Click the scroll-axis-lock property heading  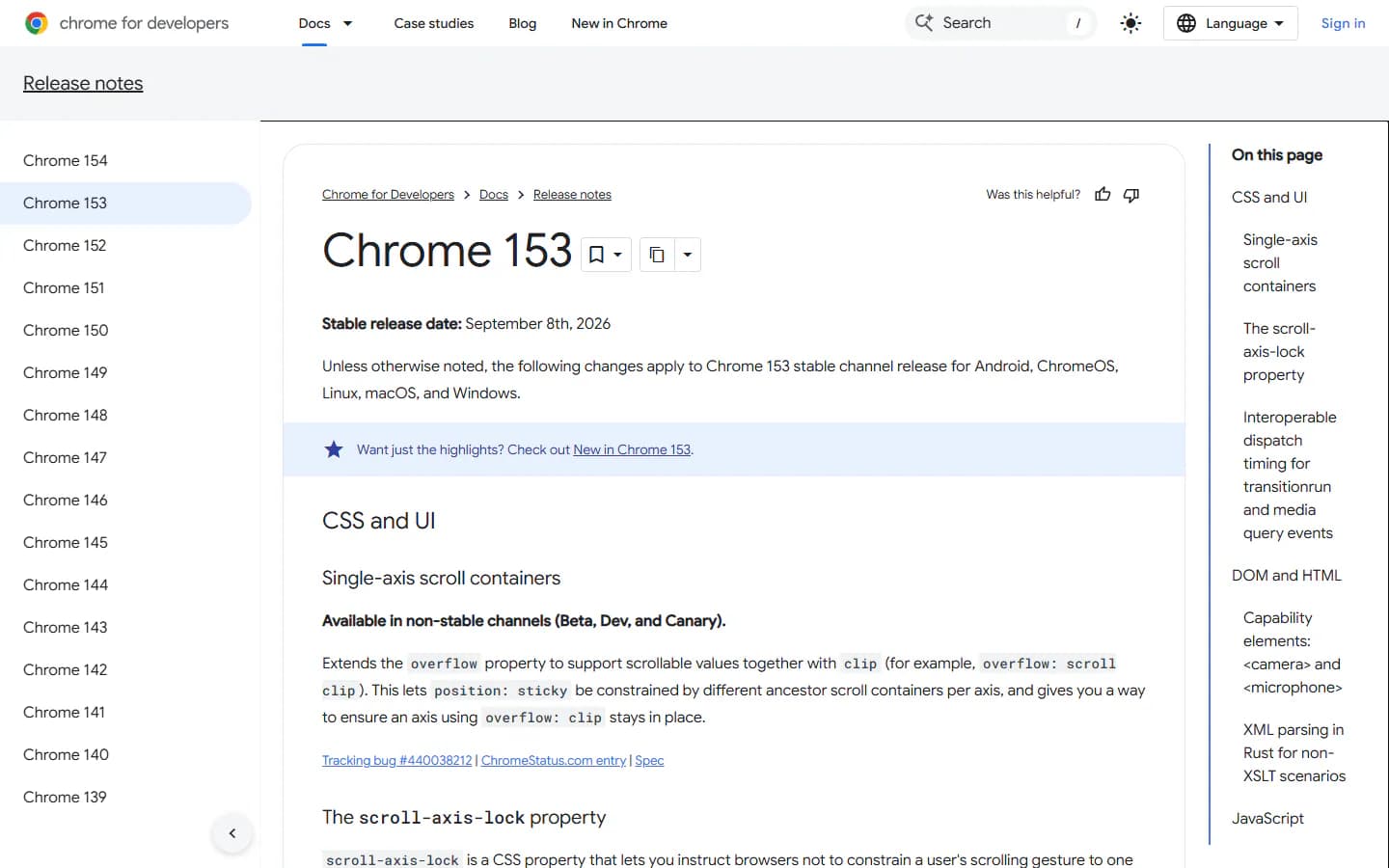[x=464, y=818]
